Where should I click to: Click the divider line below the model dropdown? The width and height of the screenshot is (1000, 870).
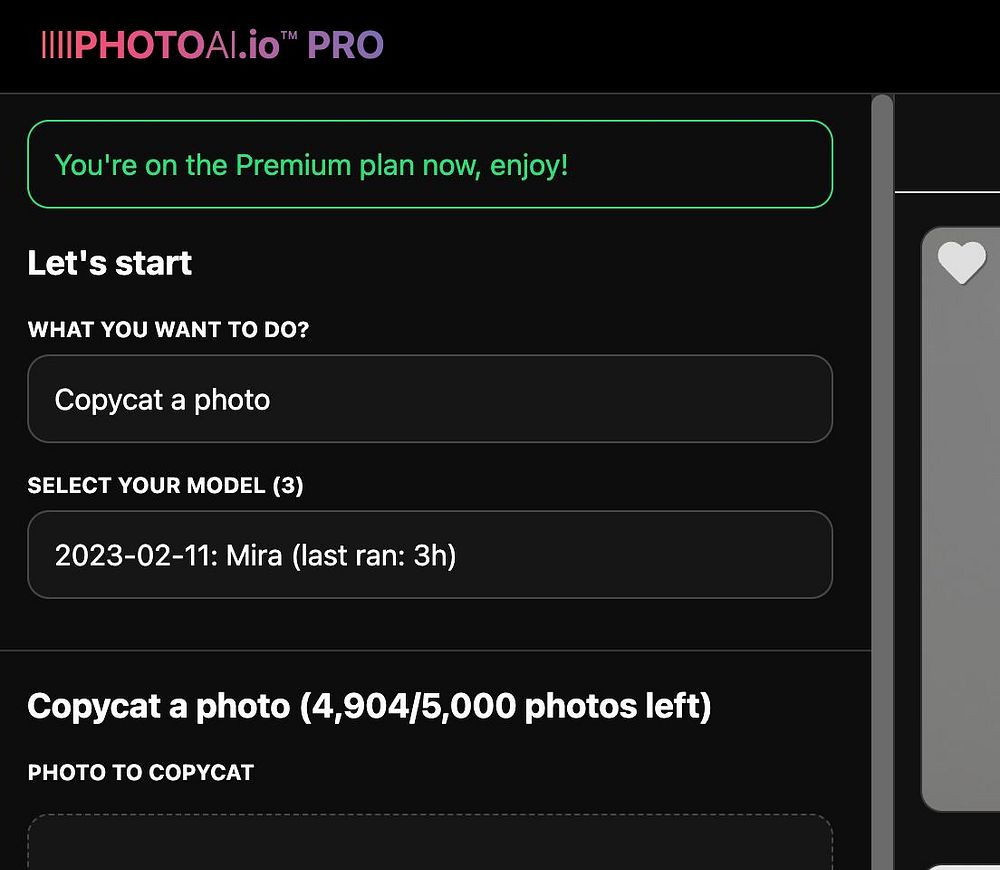(435, 650)
